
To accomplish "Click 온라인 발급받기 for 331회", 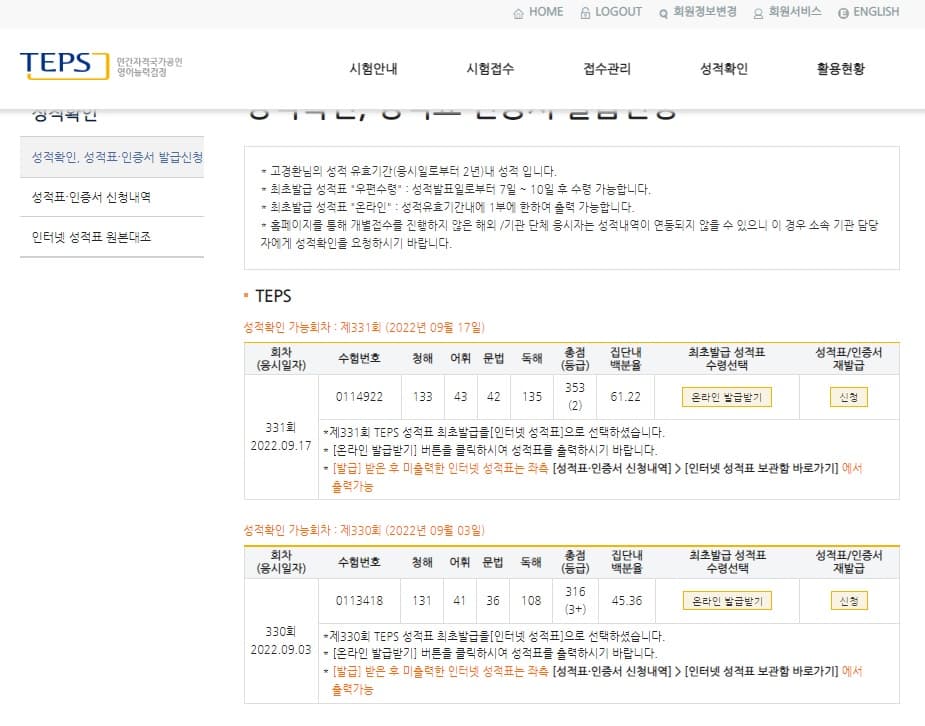I will coord(727,398).
